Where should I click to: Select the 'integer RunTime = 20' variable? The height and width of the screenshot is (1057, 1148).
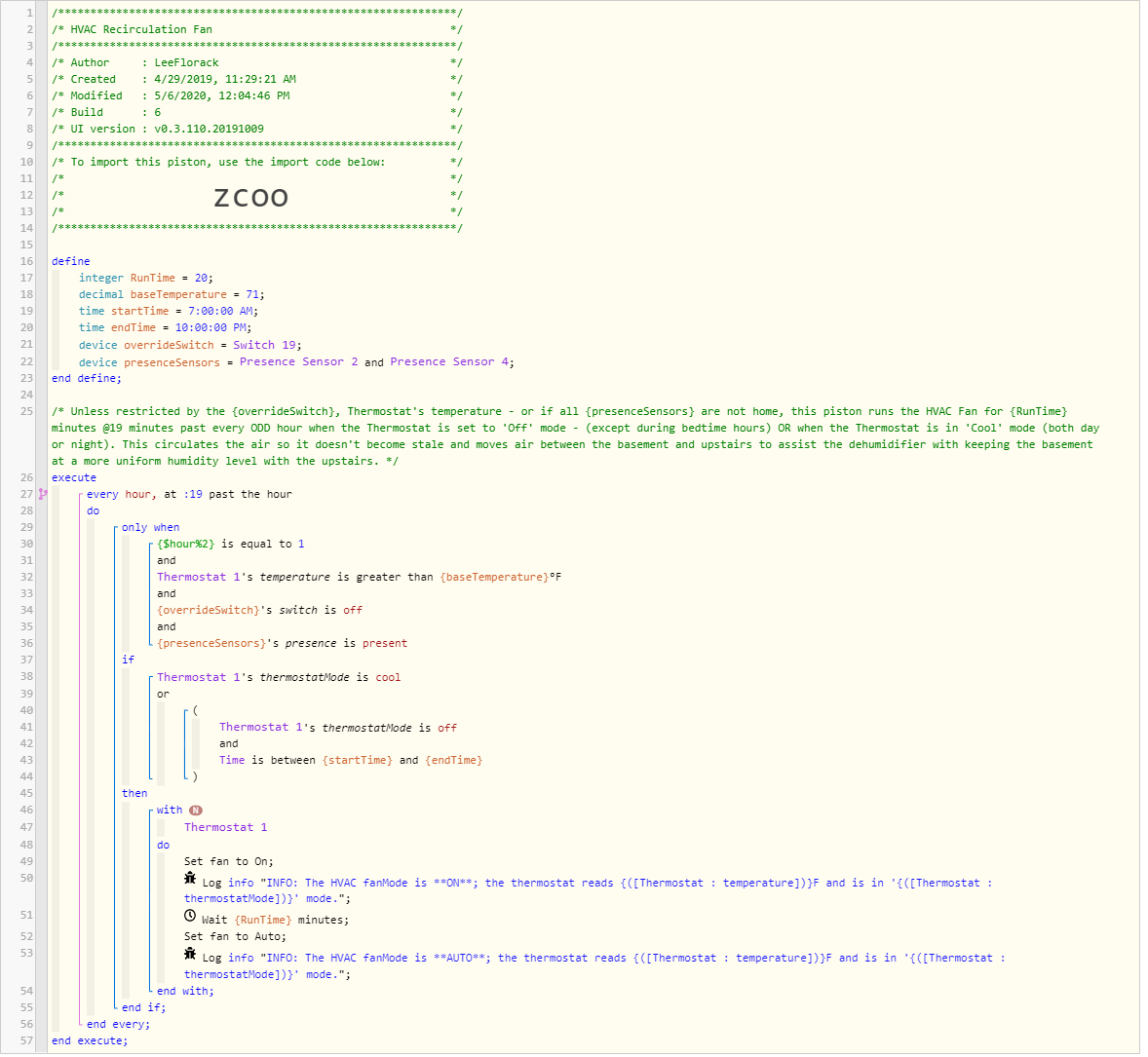pos(146,279)
